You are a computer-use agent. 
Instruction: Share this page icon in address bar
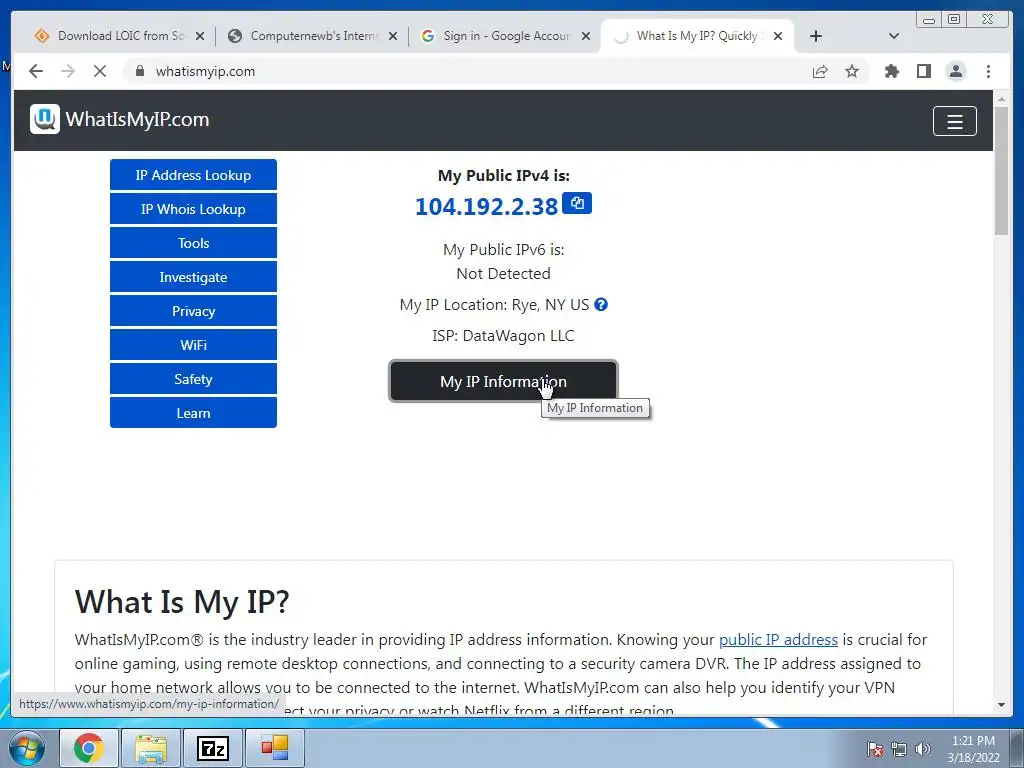820,71
